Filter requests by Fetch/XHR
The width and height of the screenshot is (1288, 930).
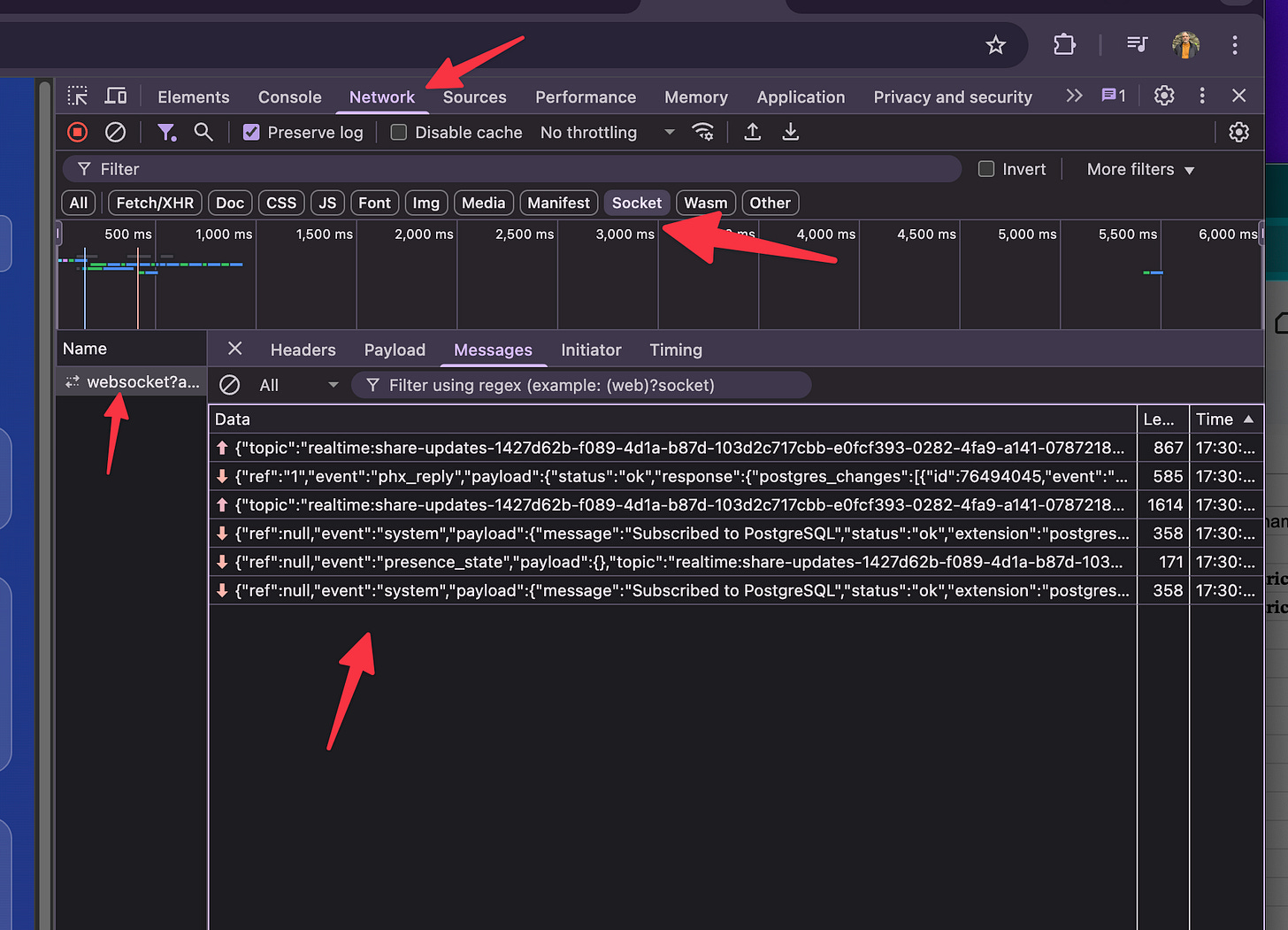tap(155, 203)
